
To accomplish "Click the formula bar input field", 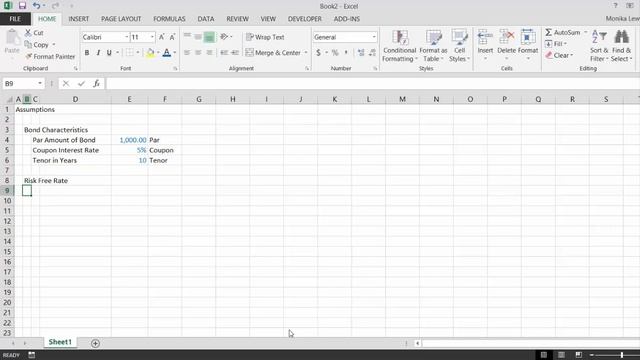I will 373,83.
